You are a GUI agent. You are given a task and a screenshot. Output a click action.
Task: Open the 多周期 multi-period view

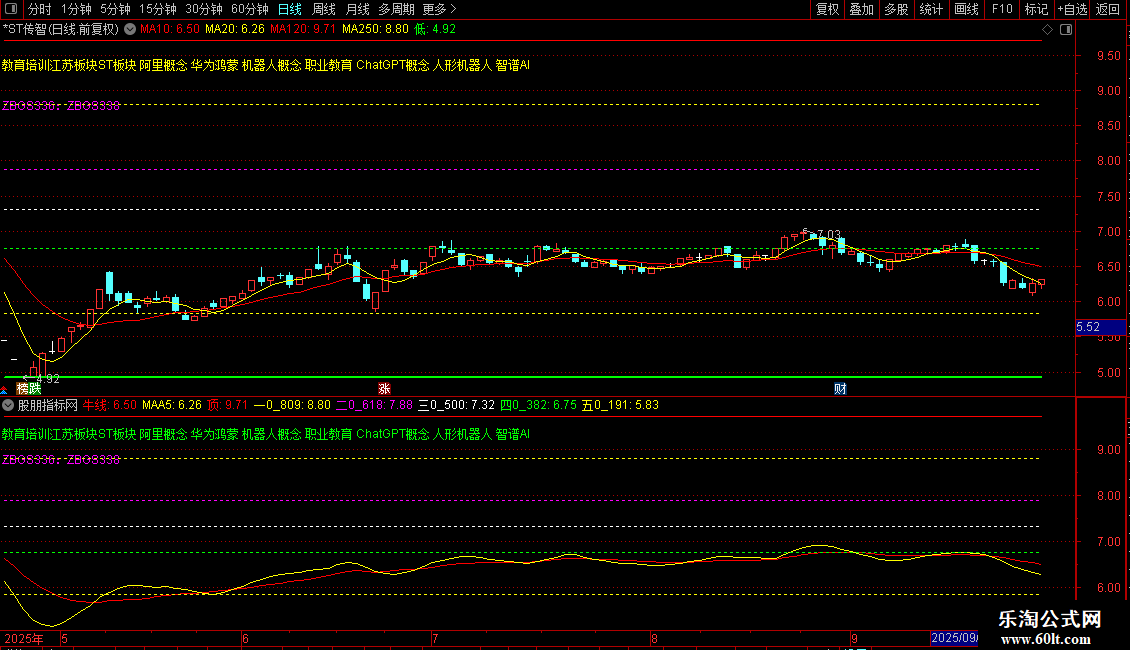396,9
